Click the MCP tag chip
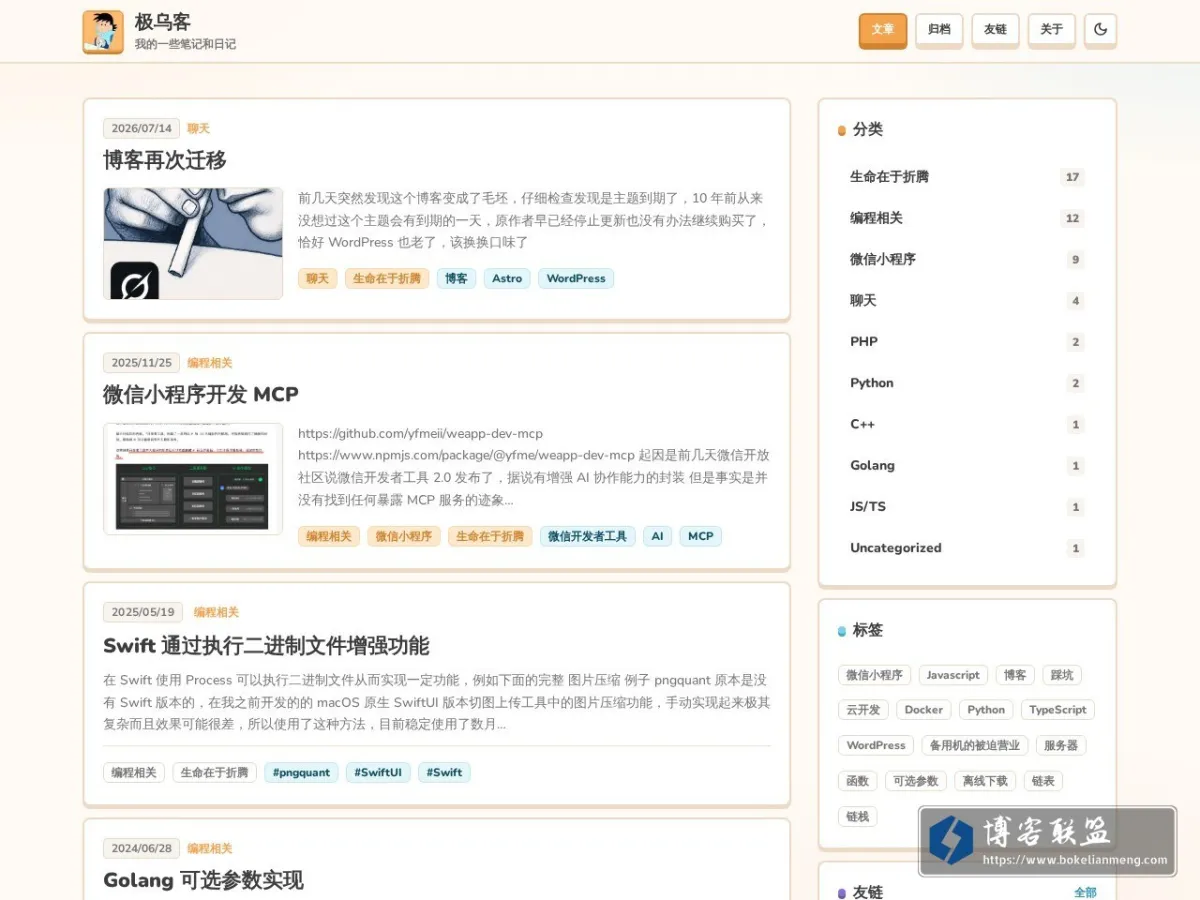1200x900 pixels. 701,537
